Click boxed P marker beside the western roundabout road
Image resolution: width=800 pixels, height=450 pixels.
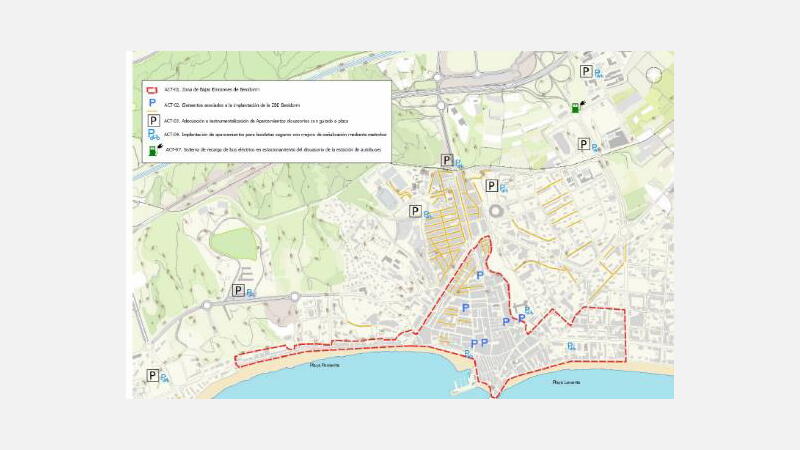[x=238, y=290]
